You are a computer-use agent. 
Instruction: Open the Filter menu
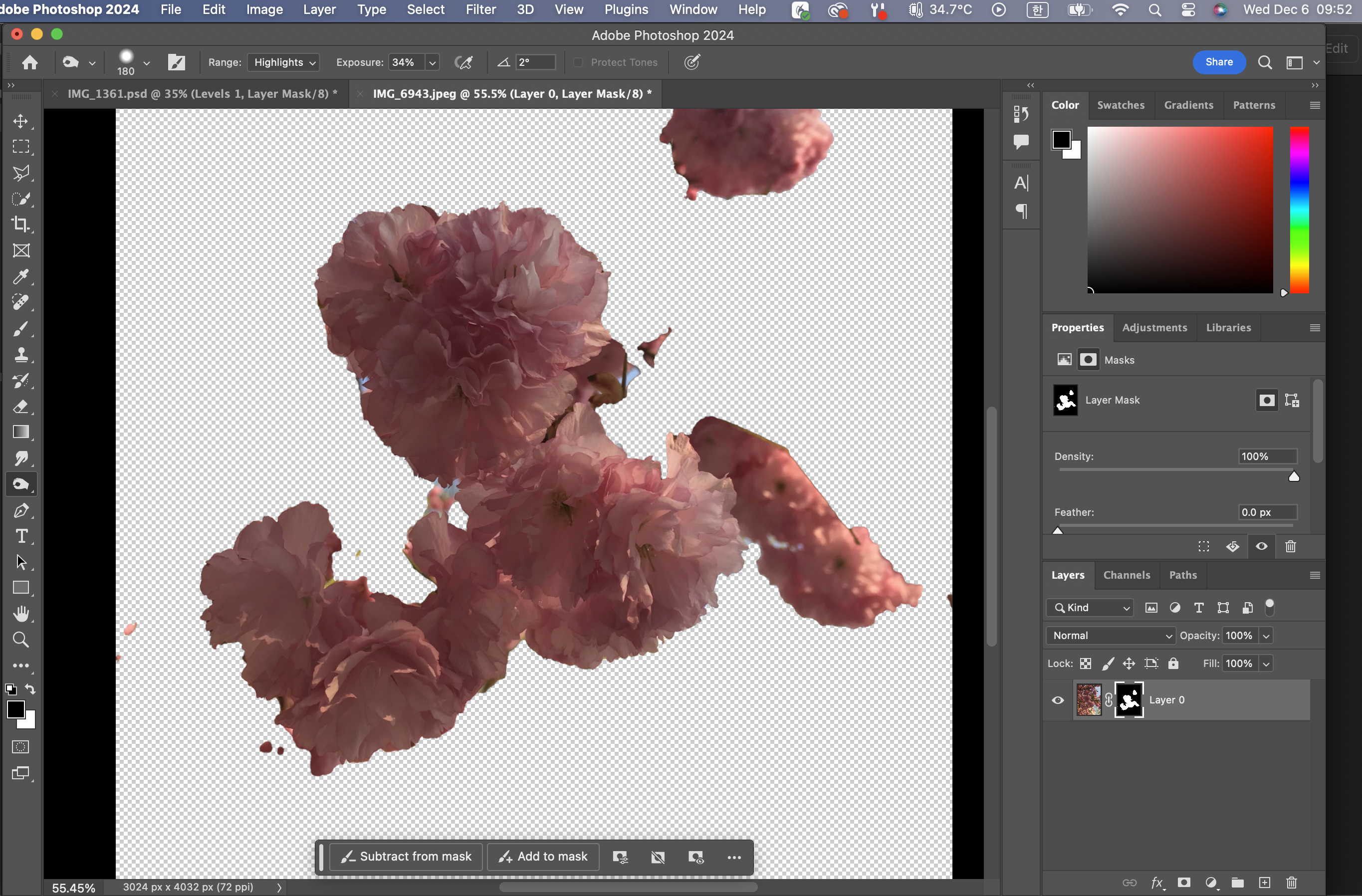(480, 9)
